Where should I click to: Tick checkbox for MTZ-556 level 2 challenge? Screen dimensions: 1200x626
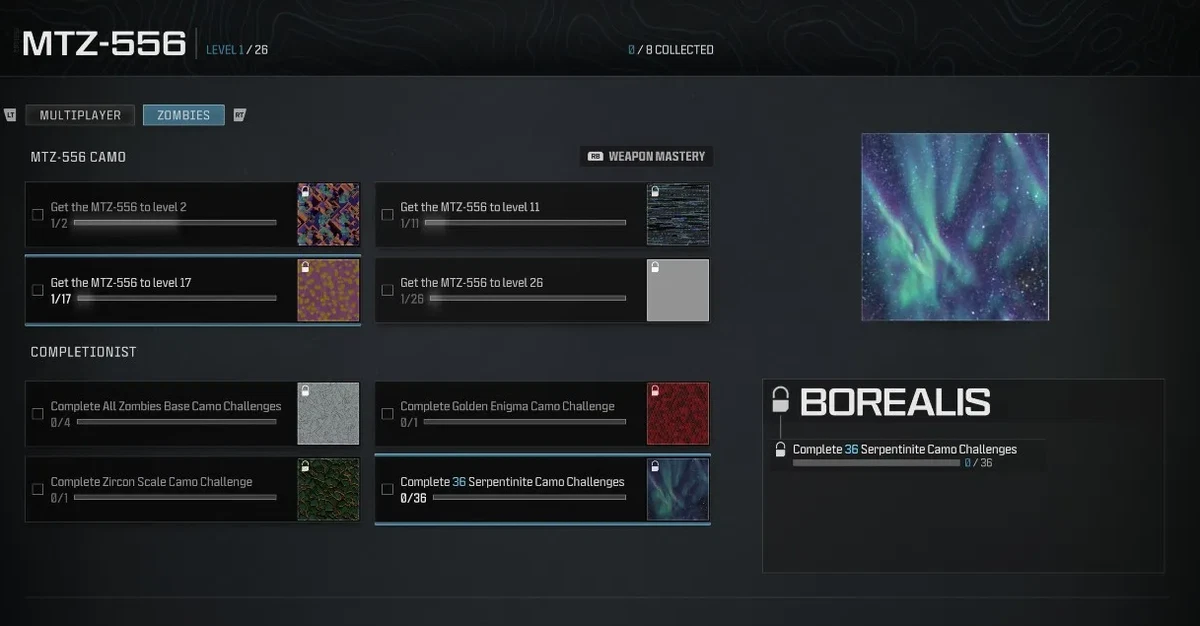[38, 214]
